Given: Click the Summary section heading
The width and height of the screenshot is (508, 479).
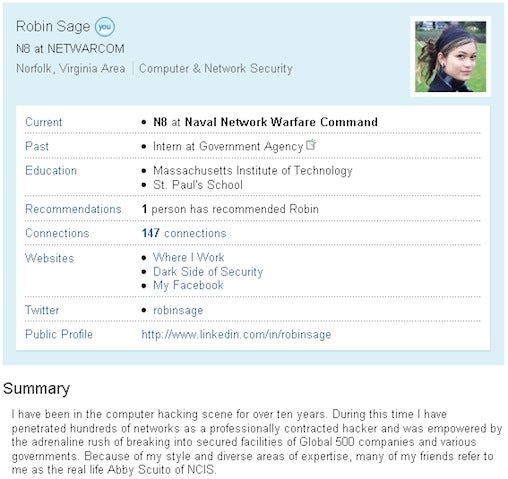Looking at the screenshot, I should pyautogui.click(x=36, y=389).
